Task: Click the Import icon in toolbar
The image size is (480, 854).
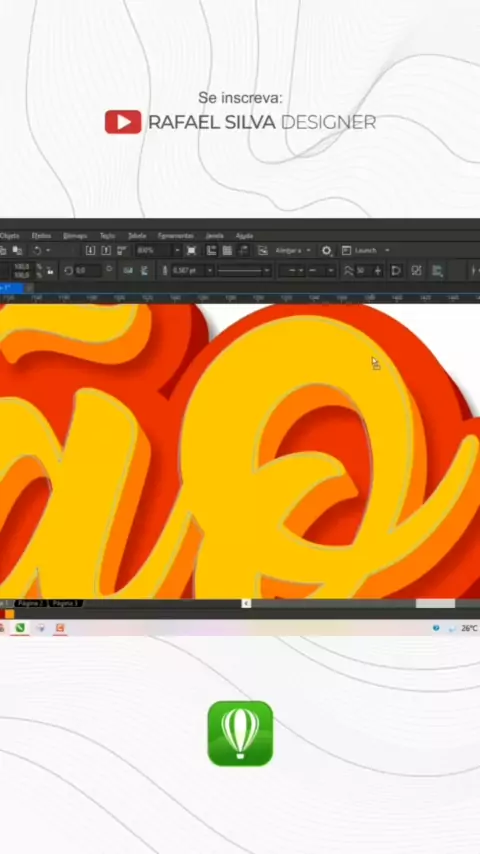Action: pos(90,251)
